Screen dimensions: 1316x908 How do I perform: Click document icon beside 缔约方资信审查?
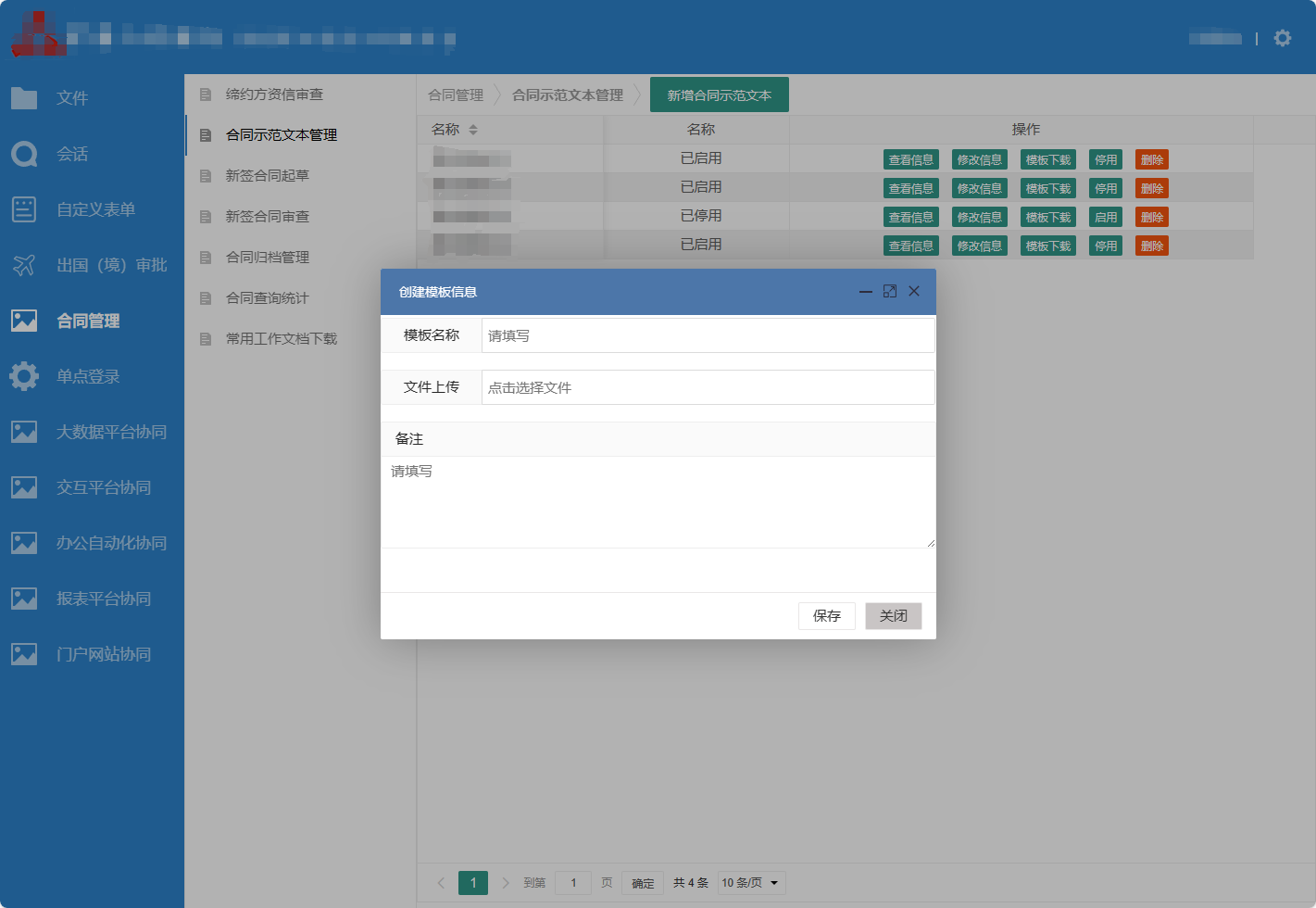[x=206, y=95]
